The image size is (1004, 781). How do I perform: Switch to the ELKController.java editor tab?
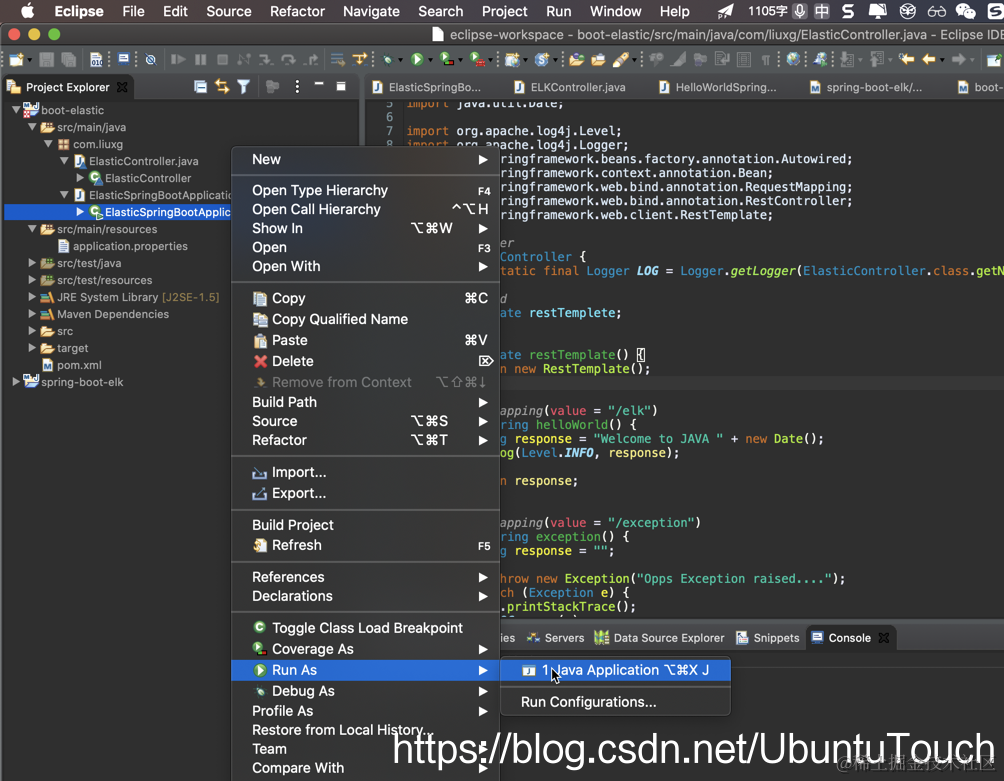point(577,87)
